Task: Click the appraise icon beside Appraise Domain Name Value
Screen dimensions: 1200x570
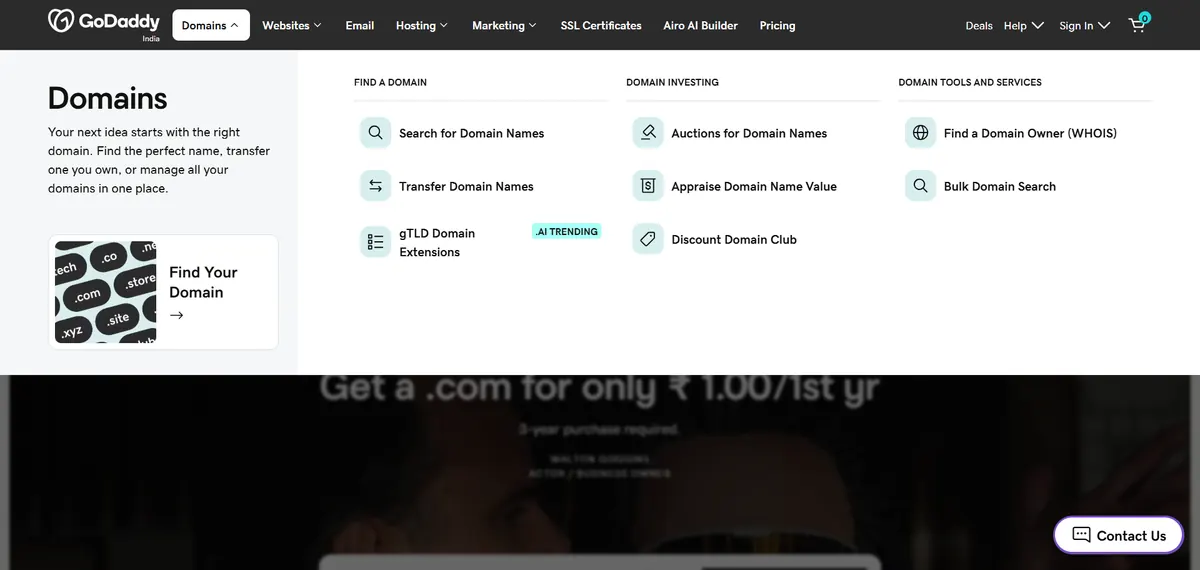Action: (x=648, y=186)
